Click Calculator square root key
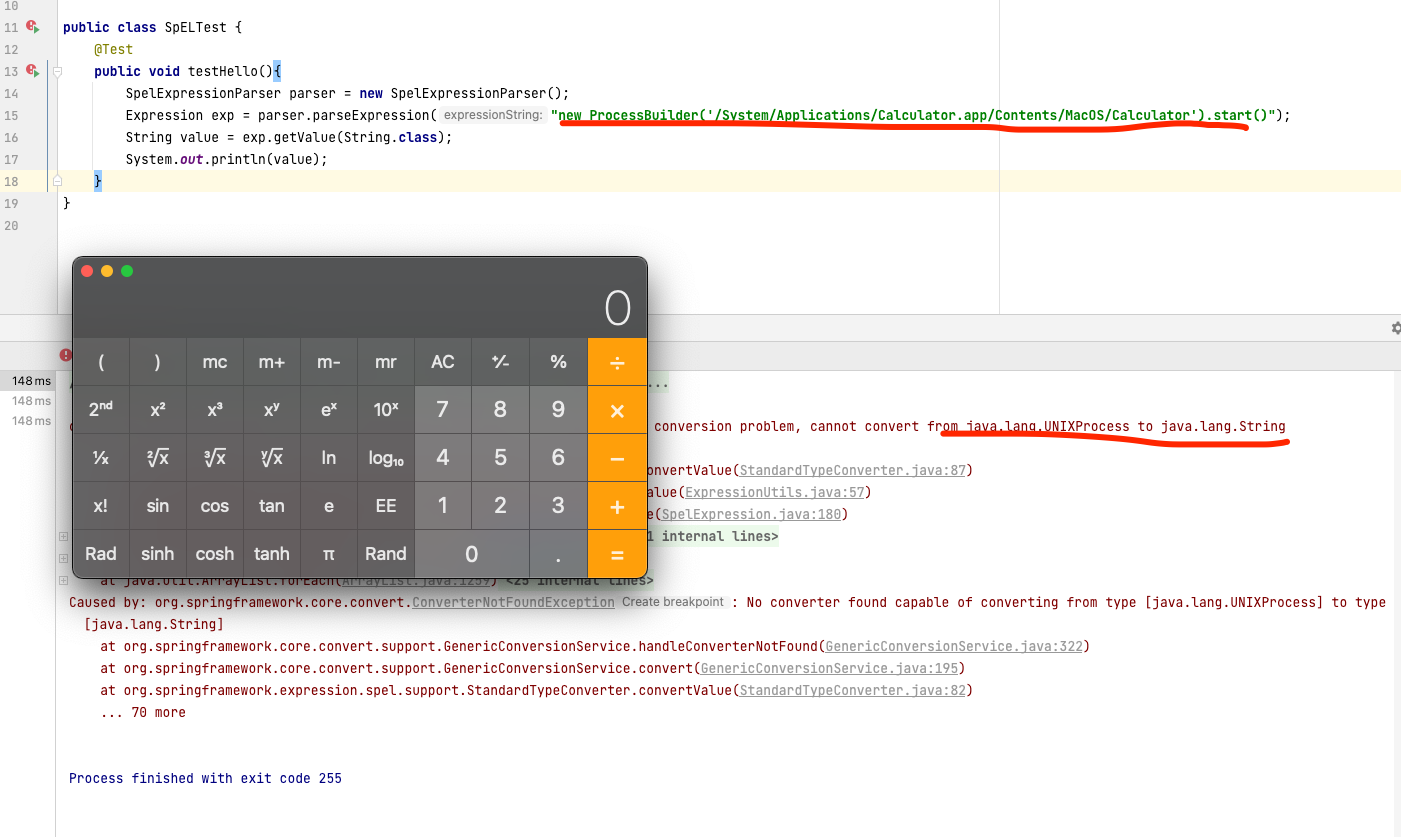Screen dimensions: 1401x837 tap(158, 458)
